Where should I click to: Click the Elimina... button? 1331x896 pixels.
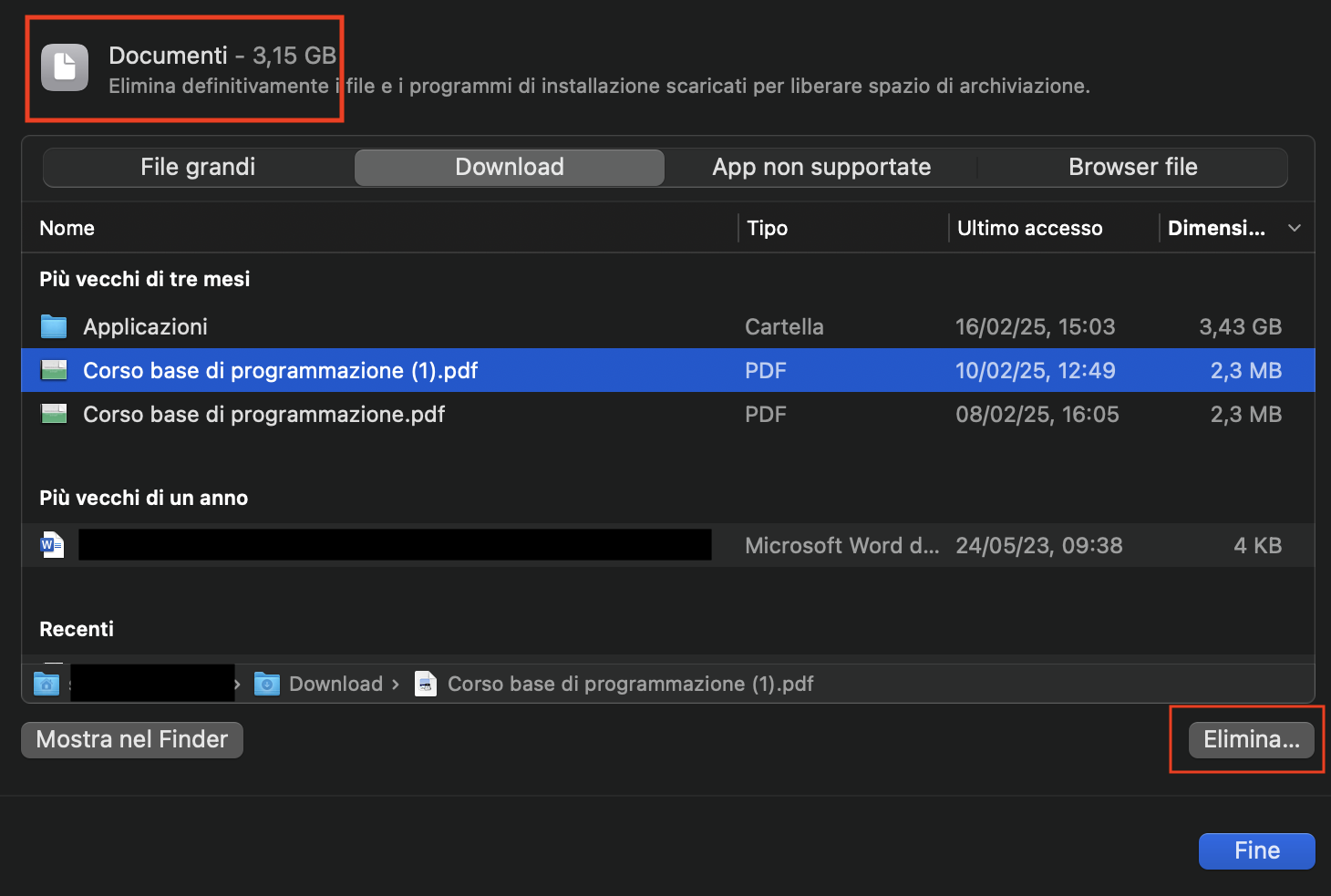pos(1251,739)
